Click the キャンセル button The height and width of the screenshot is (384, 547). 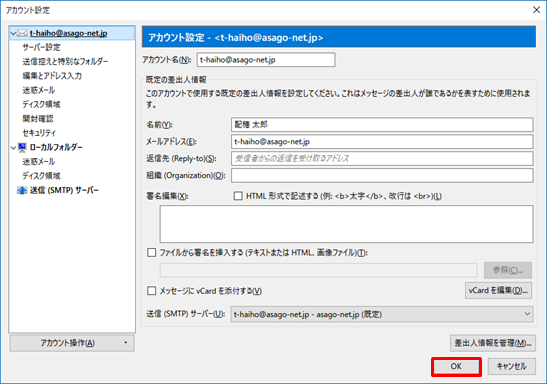[511, 367]
